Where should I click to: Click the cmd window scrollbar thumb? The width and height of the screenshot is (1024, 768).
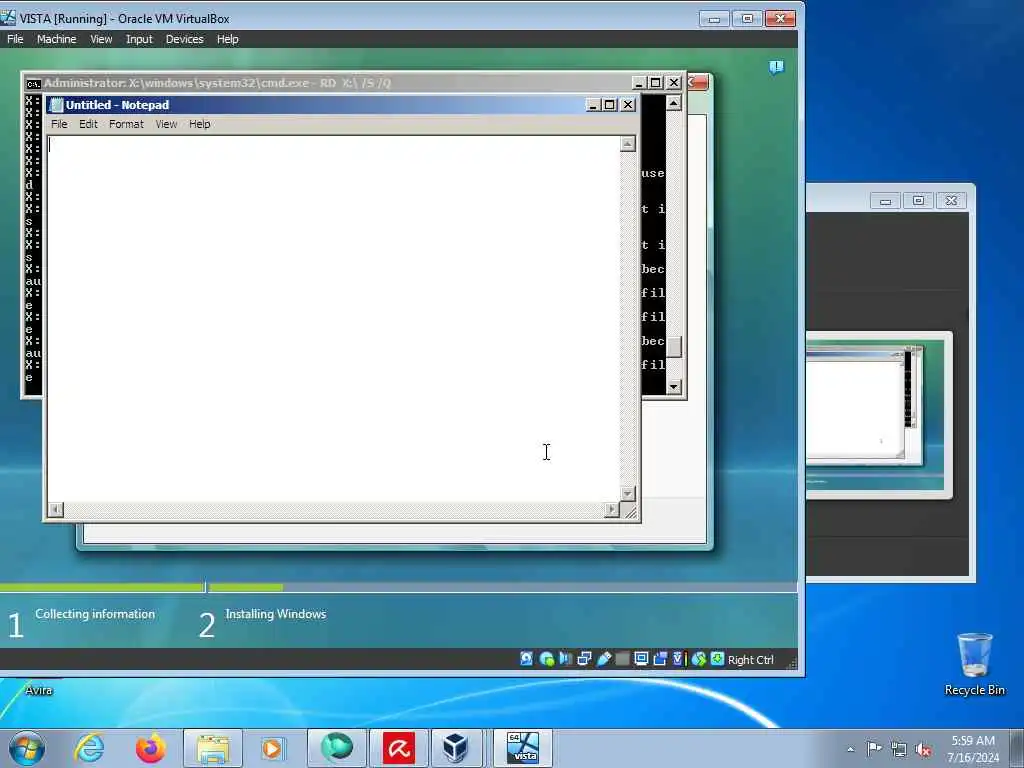[673, 347]
